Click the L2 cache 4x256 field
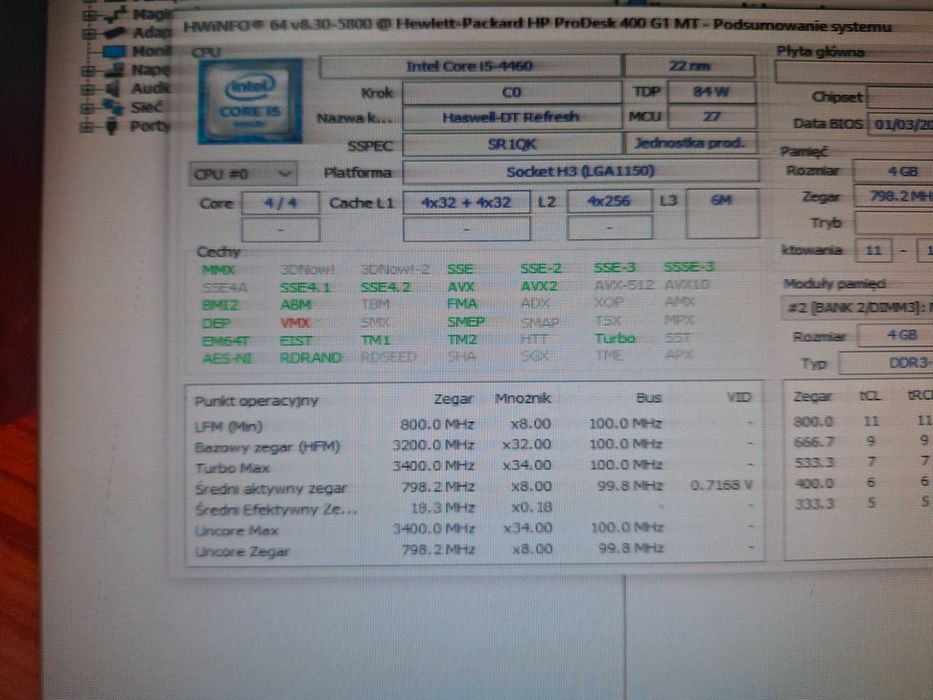The width and height of the screenshot is (933, 700). click(609, 201)
